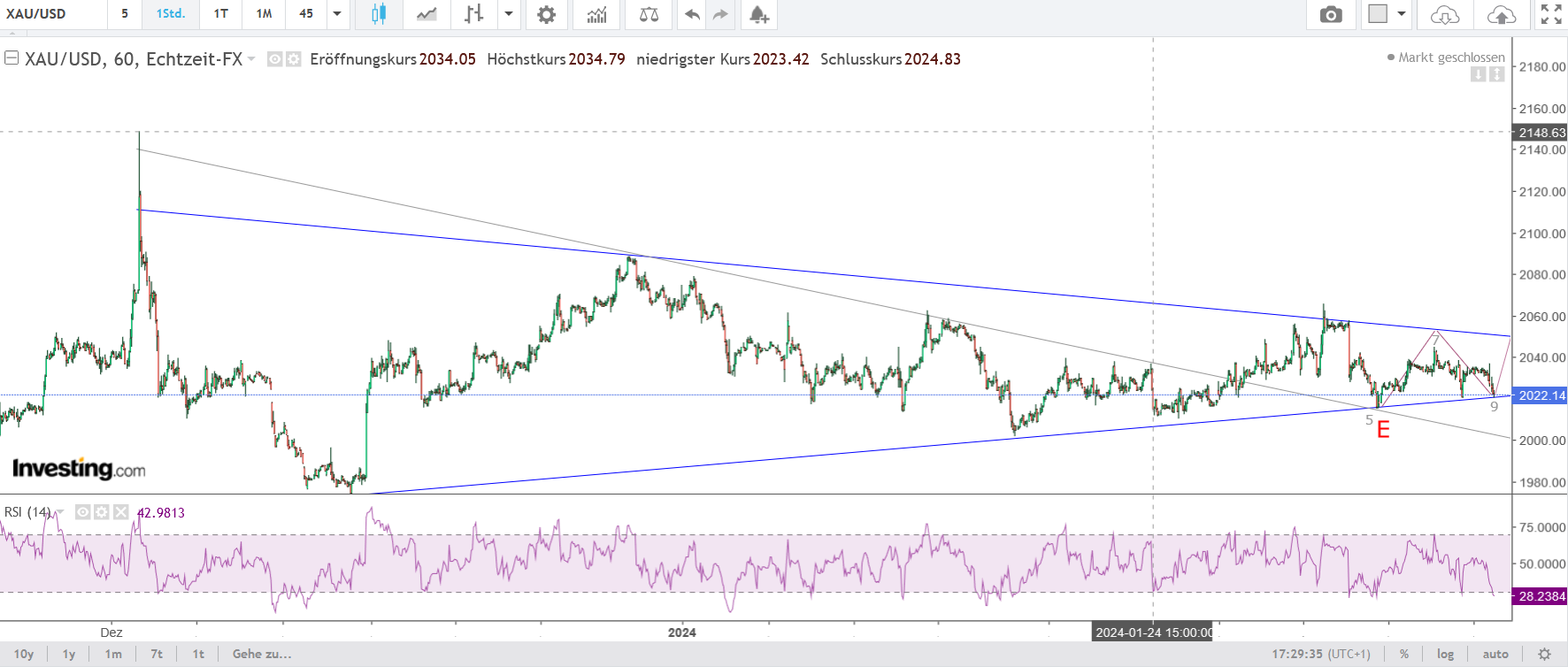
Task: Click the up-down arrow pane button
Action: (x=1496, y=74)
